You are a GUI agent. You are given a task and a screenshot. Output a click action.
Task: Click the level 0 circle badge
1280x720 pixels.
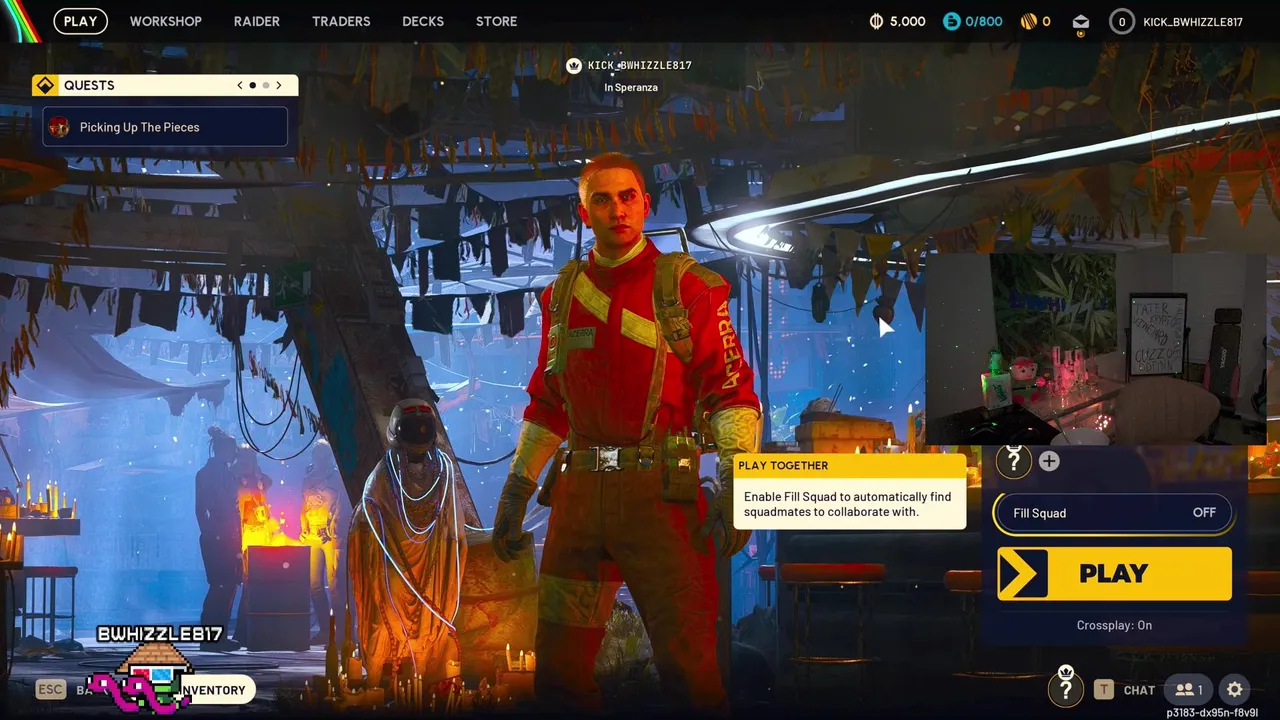pos(1122,21)
